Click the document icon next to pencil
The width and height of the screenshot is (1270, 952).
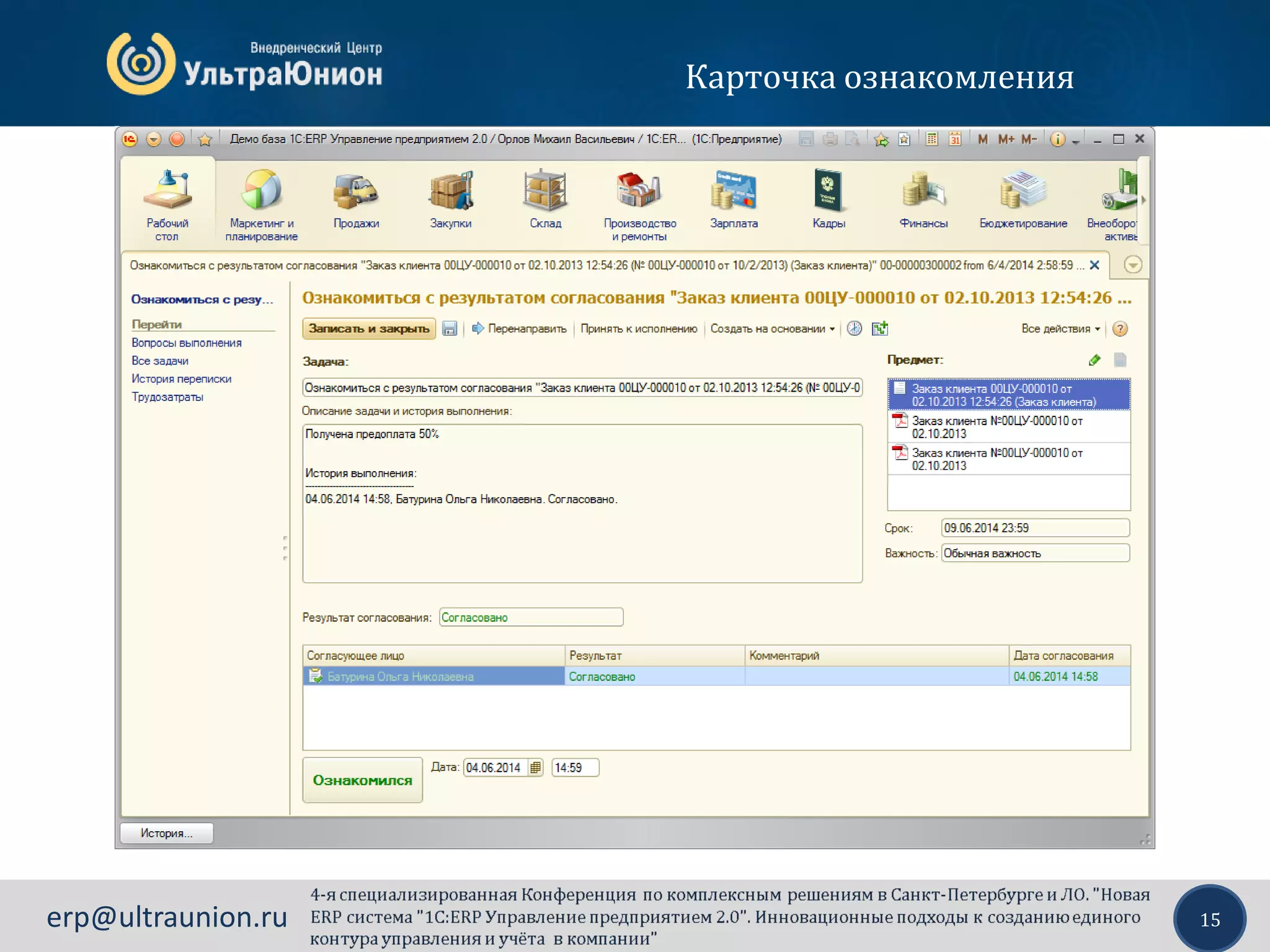click(x=1120, y=359)
